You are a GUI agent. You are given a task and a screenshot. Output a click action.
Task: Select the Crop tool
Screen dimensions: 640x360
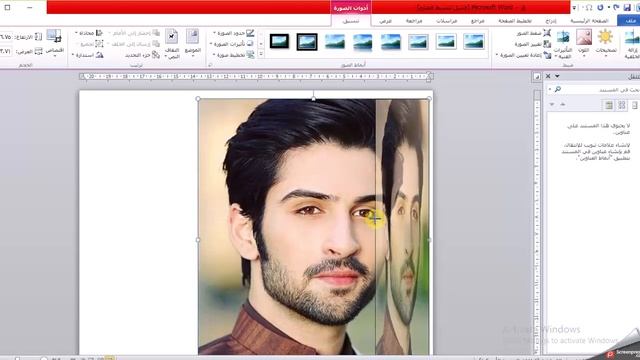click(54, 37)
